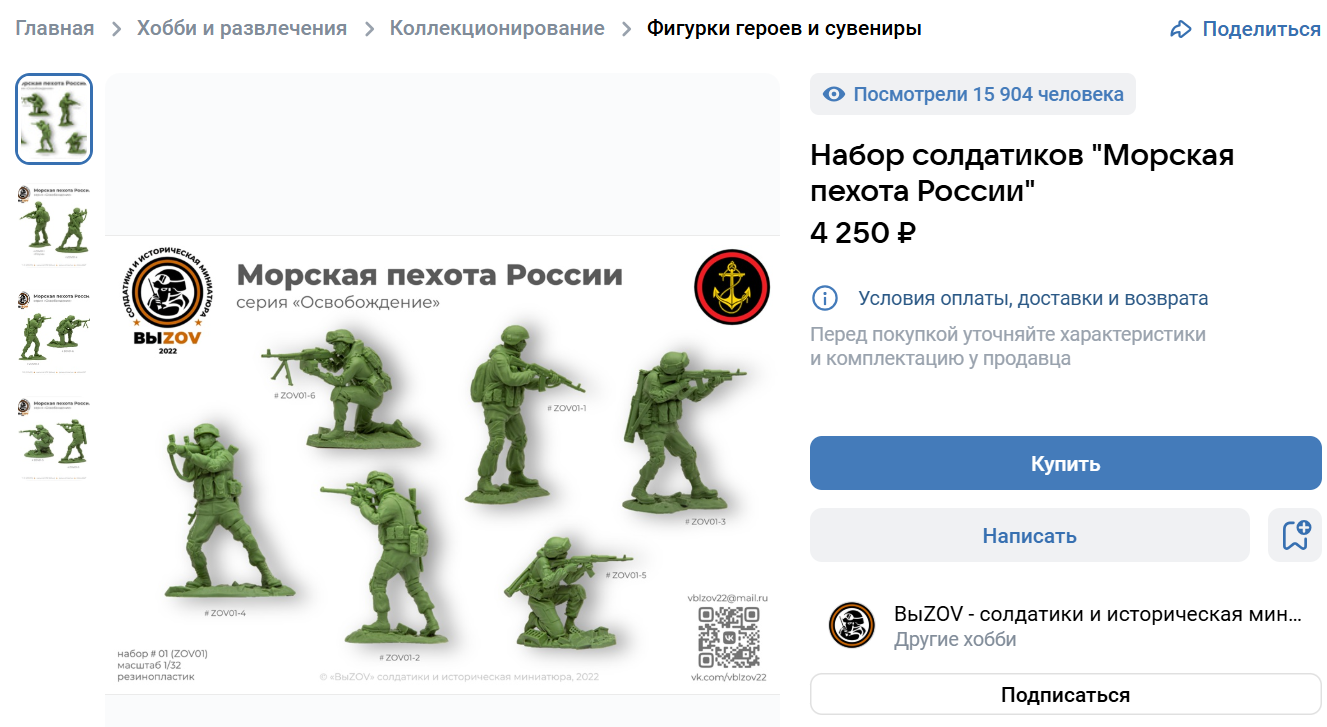Click the Подписаться button
Viewport: 1327px width, 727px height.
(x=1066, y=695)
